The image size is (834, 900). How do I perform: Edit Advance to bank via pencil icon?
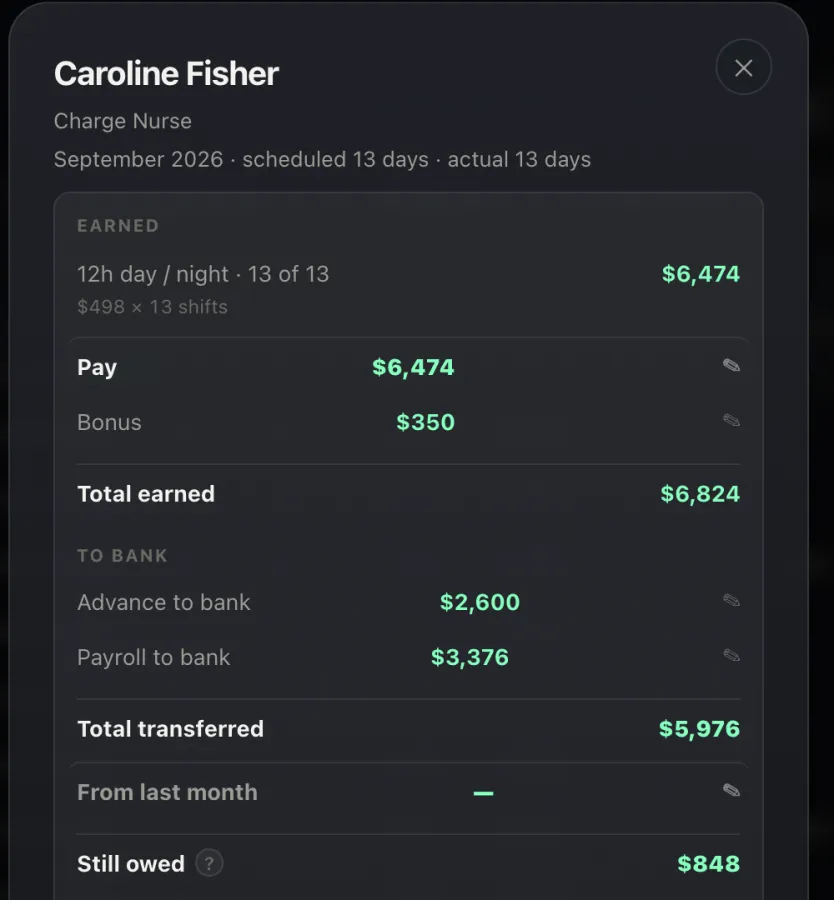(x=731, y=601)
